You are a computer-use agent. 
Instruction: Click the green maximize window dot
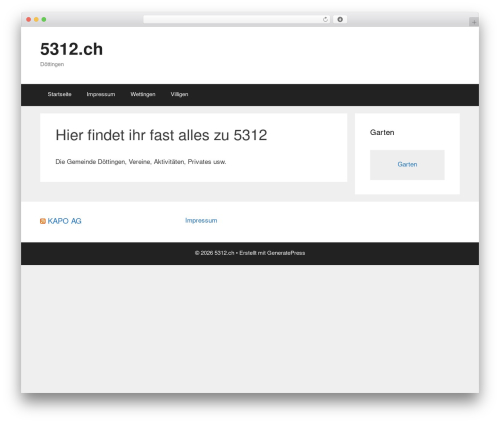(x=44, y=20)
